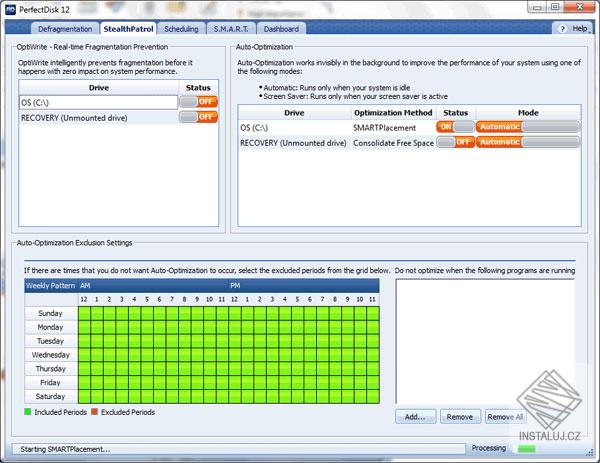600x463 pixels.
Task: Click the Drive column header in OptiWrite
Action: click(x=99, y=88)
